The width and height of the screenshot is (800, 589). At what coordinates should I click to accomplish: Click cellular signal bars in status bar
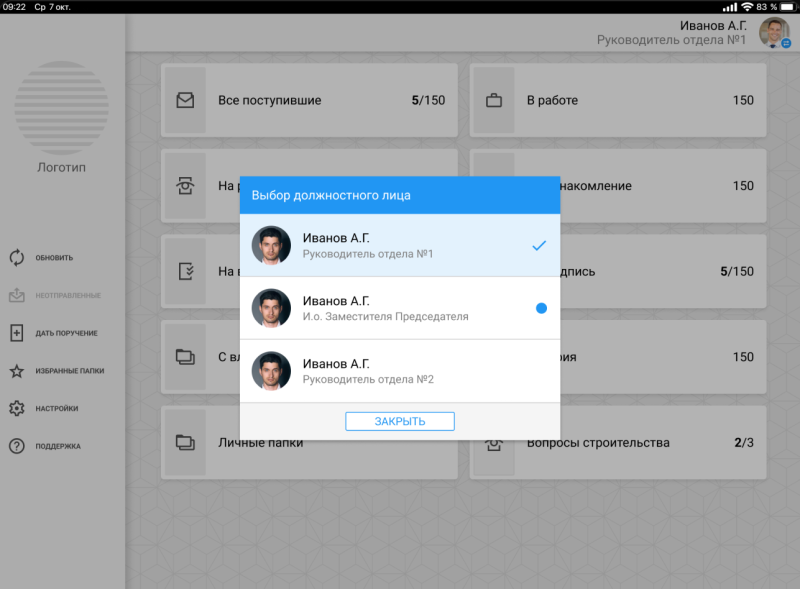coord(730,7)
